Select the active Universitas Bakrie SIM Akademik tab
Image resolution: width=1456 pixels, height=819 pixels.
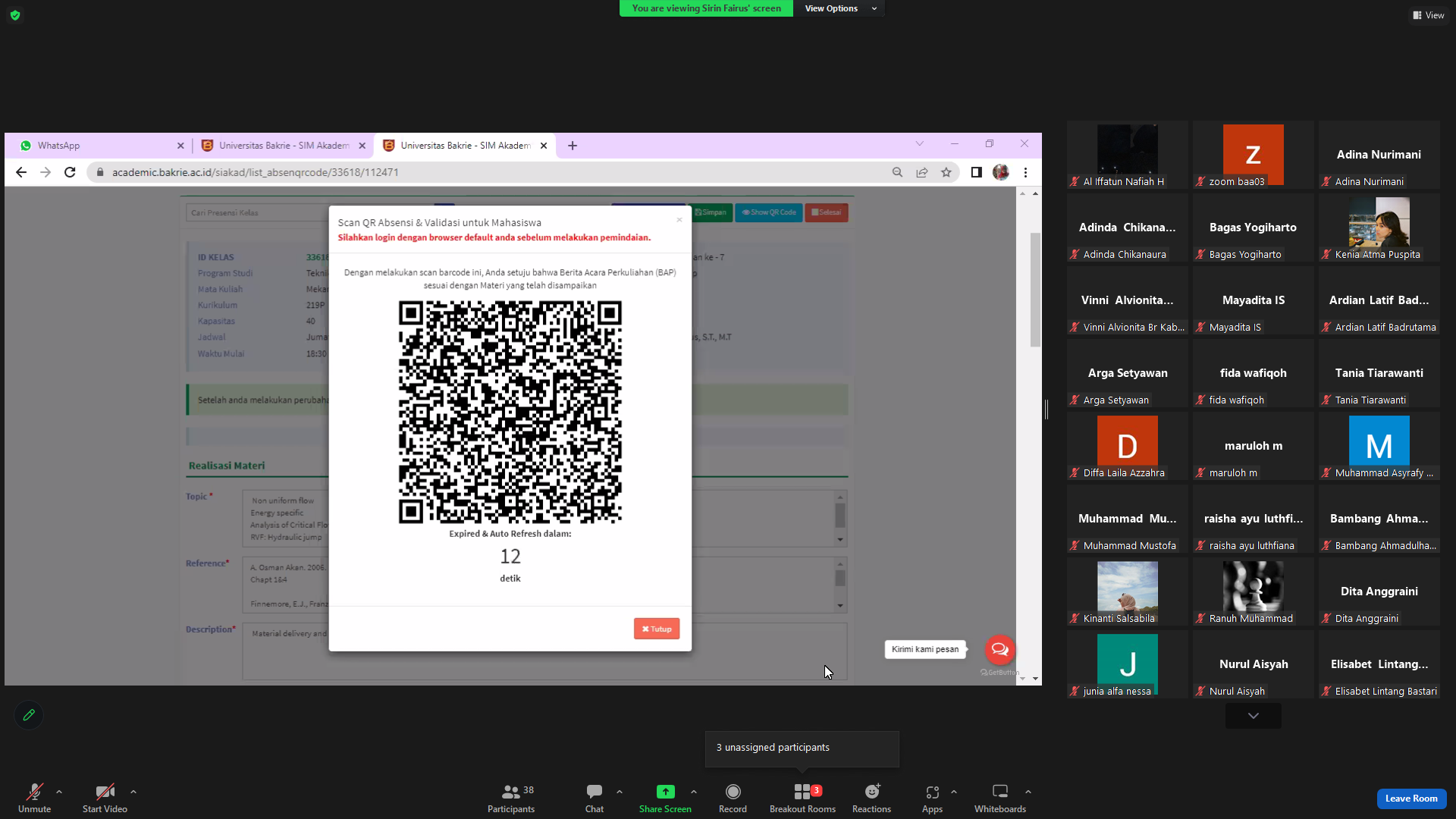pyautogui.click(x=465, y=146)
